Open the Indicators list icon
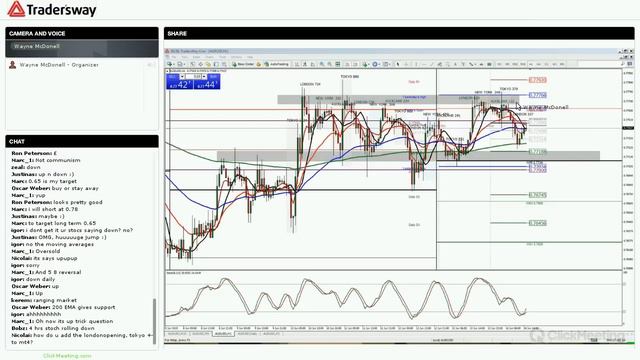The width and height of the screenshot is (640, 360). pyautogui.click(x=364, y=64)
